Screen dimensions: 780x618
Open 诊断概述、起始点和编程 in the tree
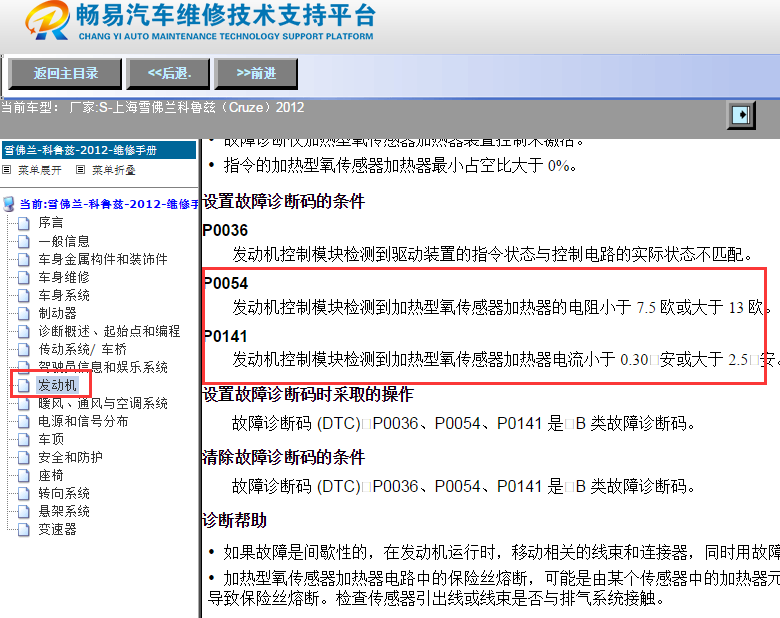[x=109, y=331]
